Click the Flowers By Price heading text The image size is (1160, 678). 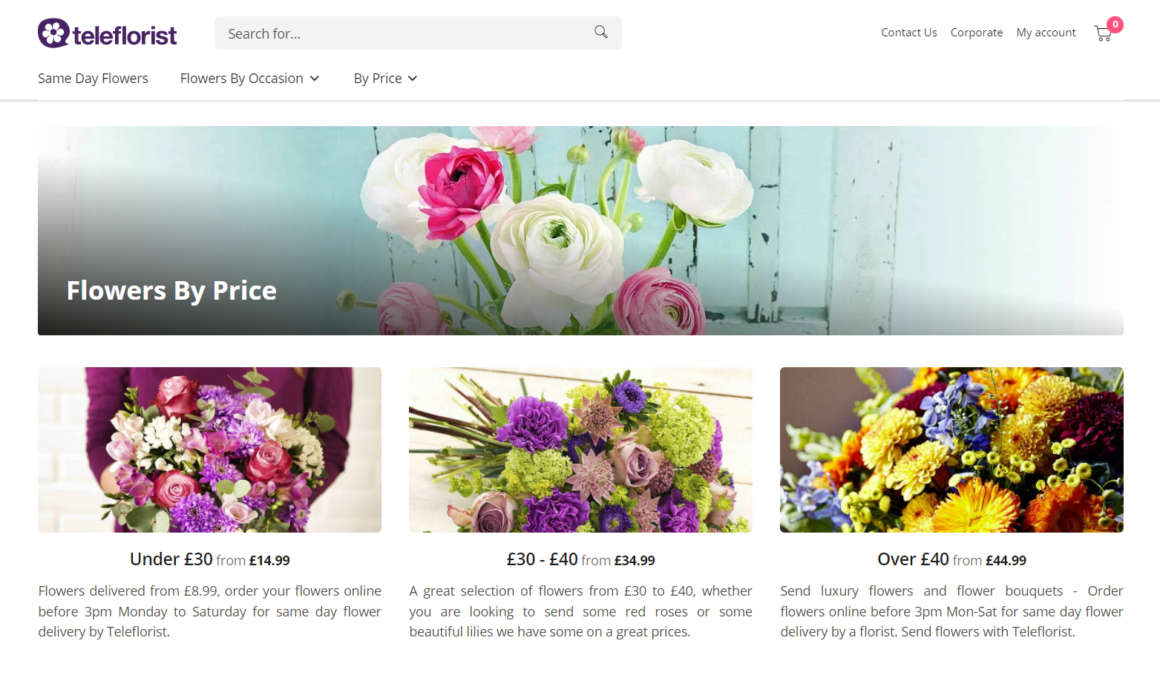[172, 290]
